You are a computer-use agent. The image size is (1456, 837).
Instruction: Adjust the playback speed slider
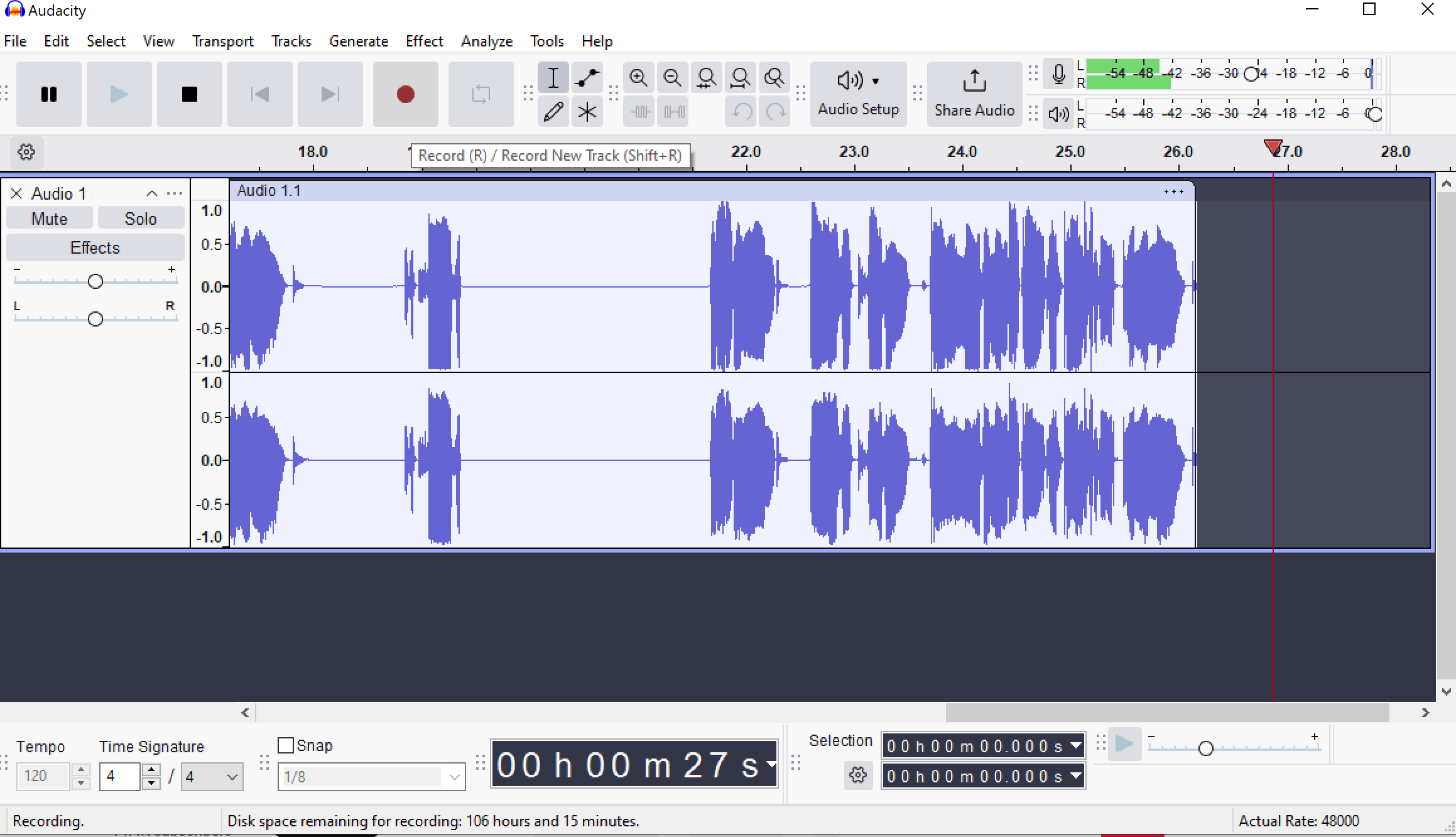pyautogui.click(x=1205, y=748)
